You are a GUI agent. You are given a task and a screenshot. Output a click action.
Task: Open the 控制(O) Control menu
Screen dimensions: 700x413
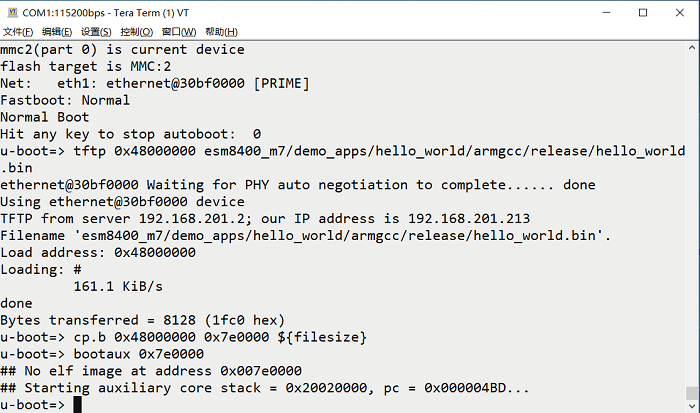click(137, 32)
